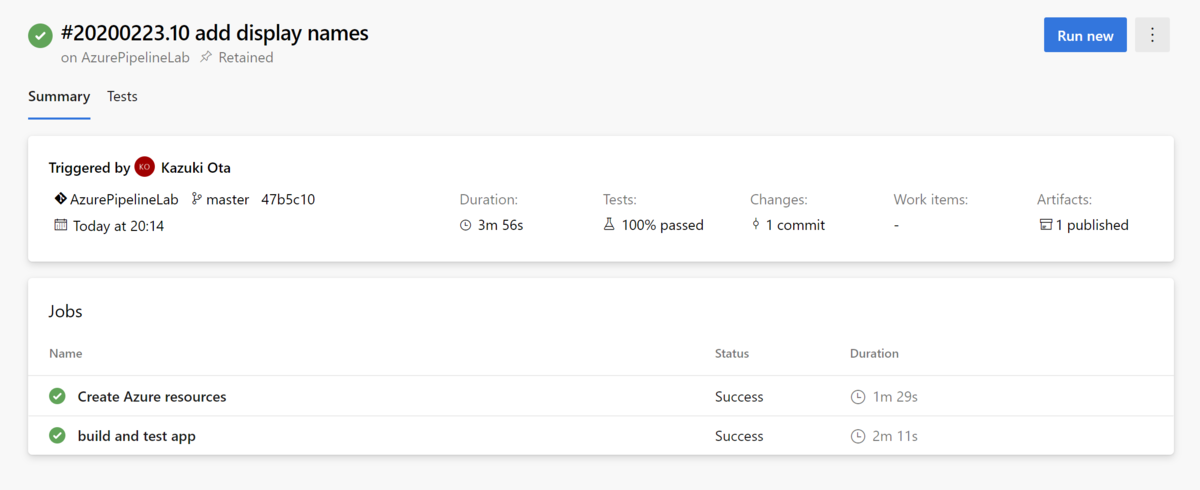This screenshot has width=1200, height=490.
Task: Open the 1 published artifacts link
Action: 1092,225
